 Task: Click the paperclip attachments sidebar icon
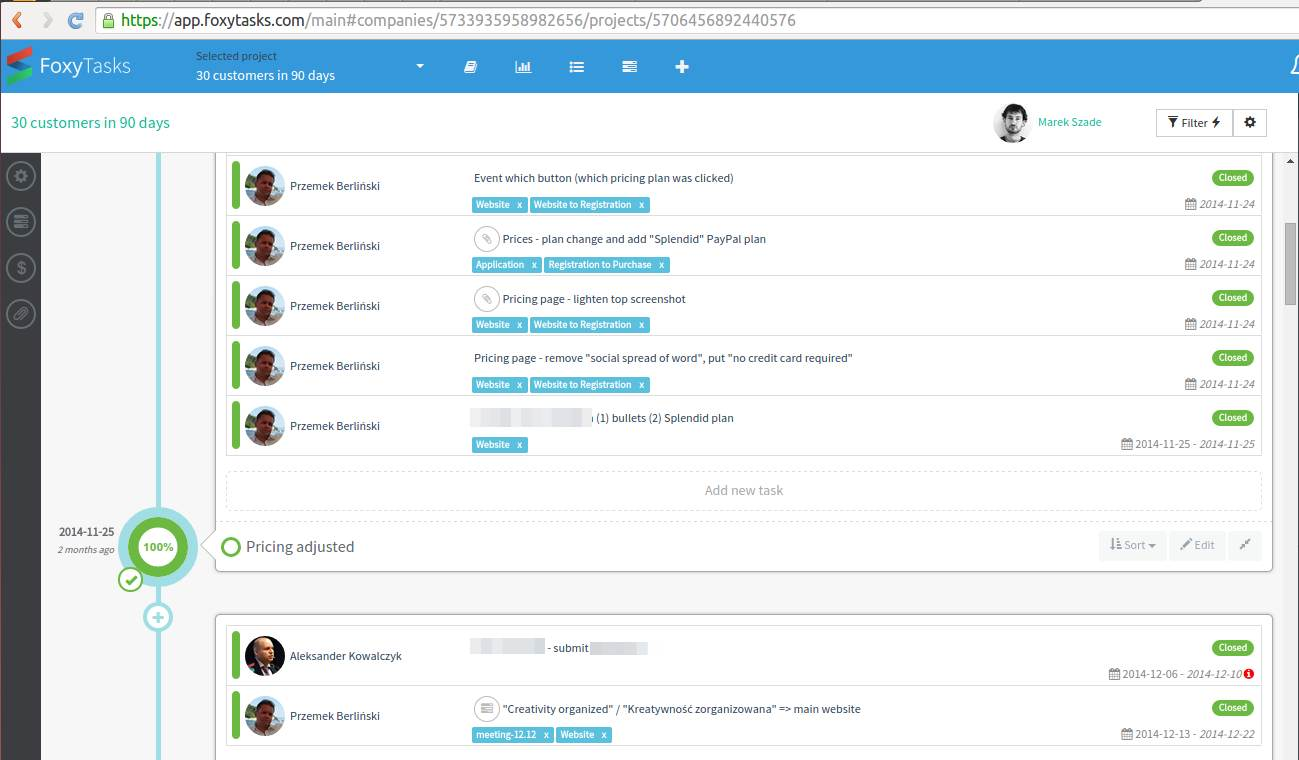coord(21,314)
